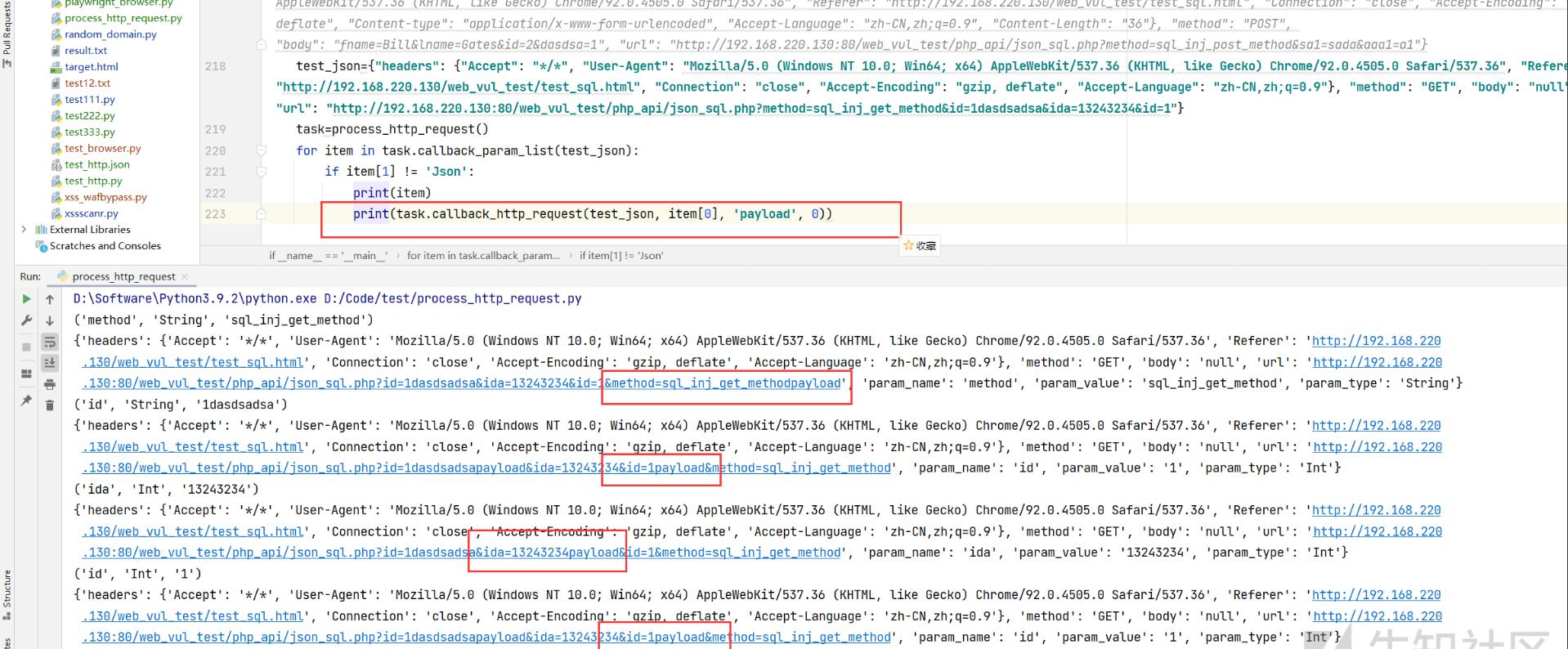The width and height of the screenshot is (1568, 649).
Task: Click output line ('method', 'String', 'sql_inj_get_method')
Action: (x=223, y=320)
